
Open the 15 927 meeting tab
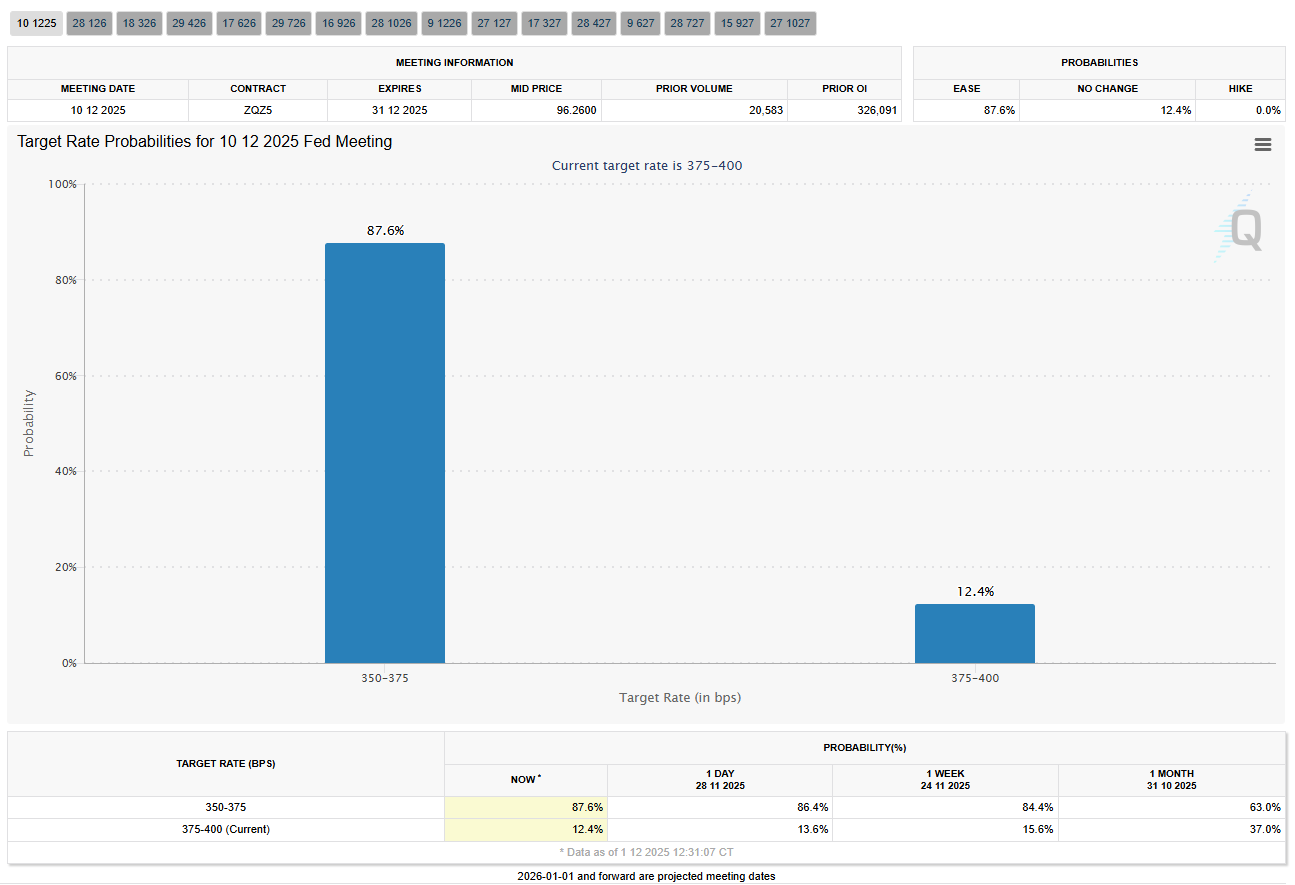pos(738,23)
